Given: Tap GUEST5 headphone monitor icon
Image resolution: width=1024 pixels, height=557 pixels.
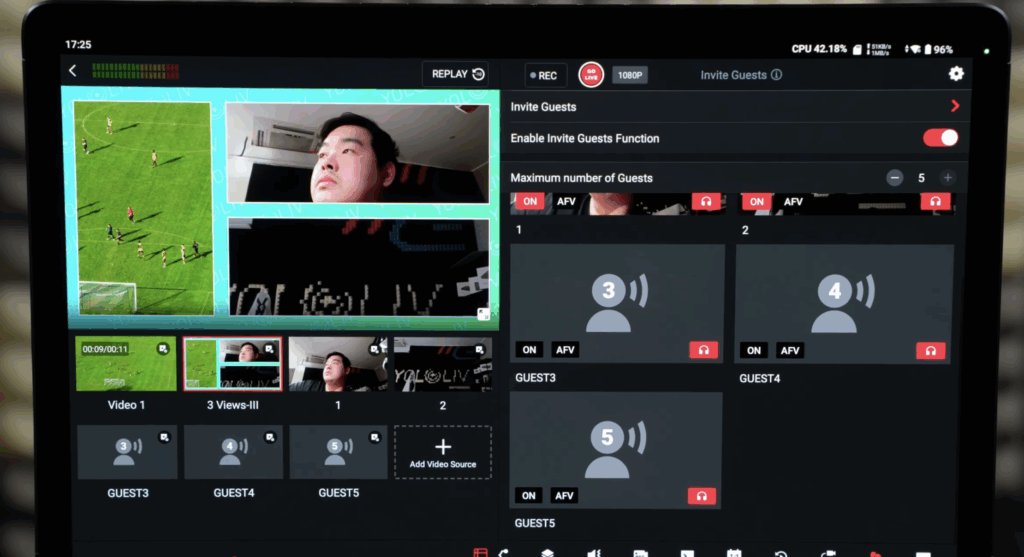Looking at the screenshot, I should pyautogui.click(x=702, y=495).
